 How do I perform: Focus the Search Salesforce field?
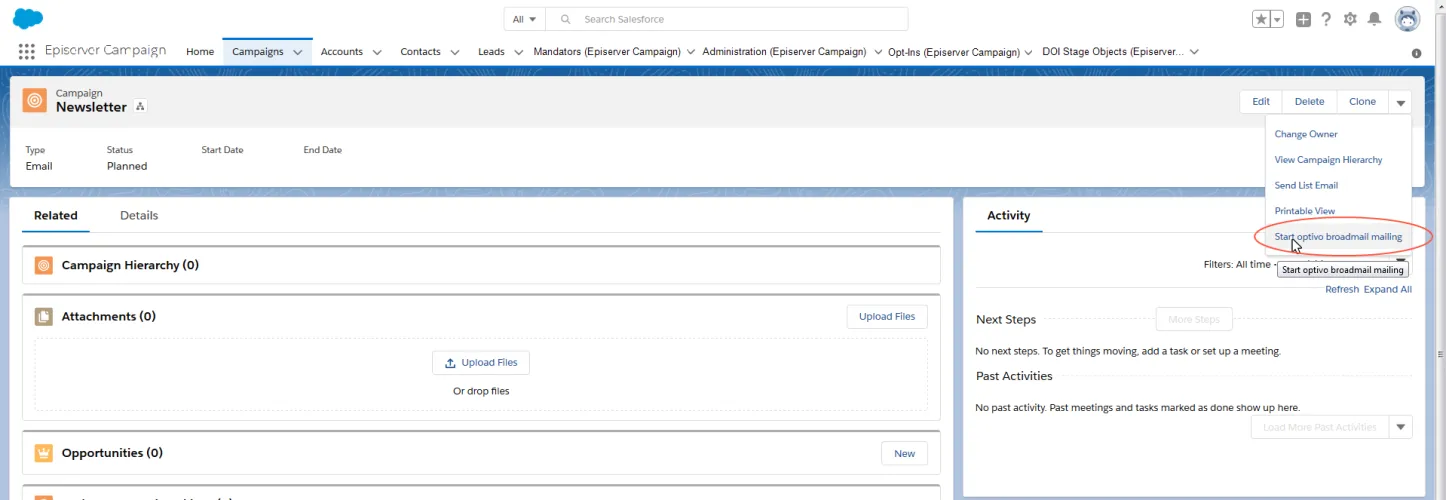click(x=727, y=19)
